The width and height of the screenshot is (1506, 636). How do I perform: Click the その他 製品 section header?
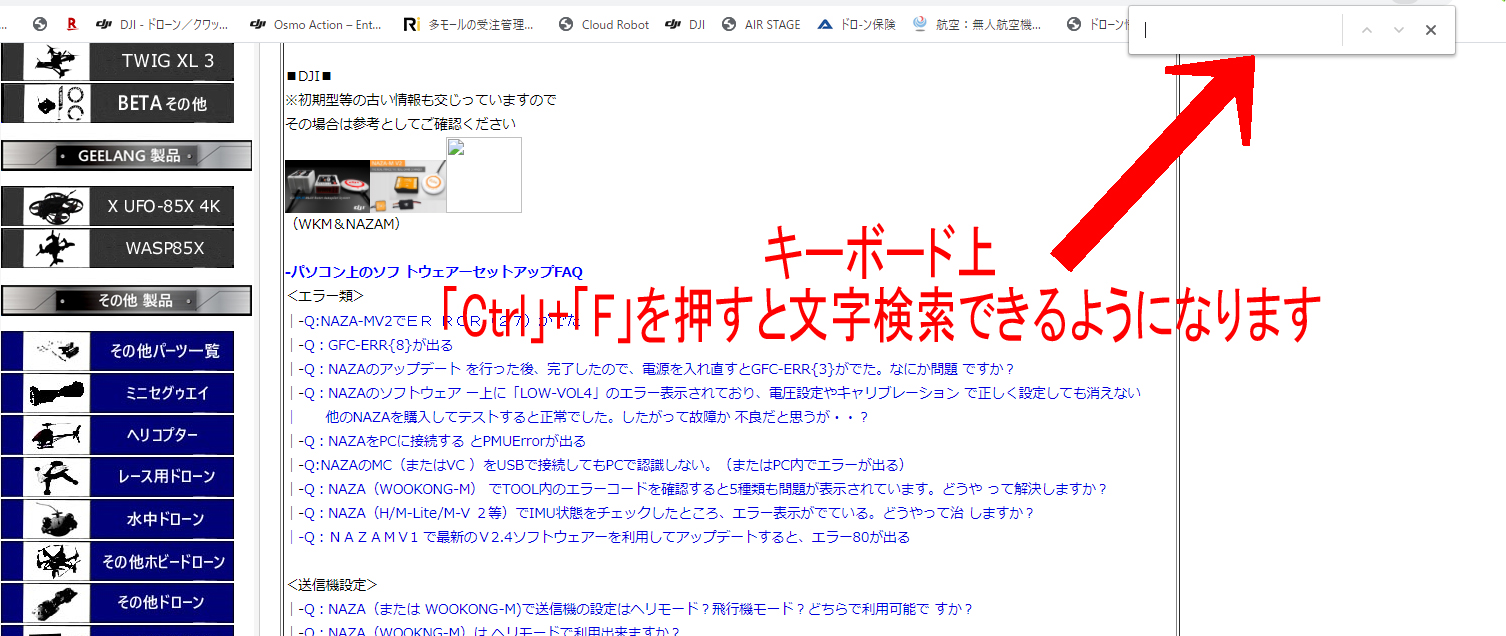pos(126,300)
